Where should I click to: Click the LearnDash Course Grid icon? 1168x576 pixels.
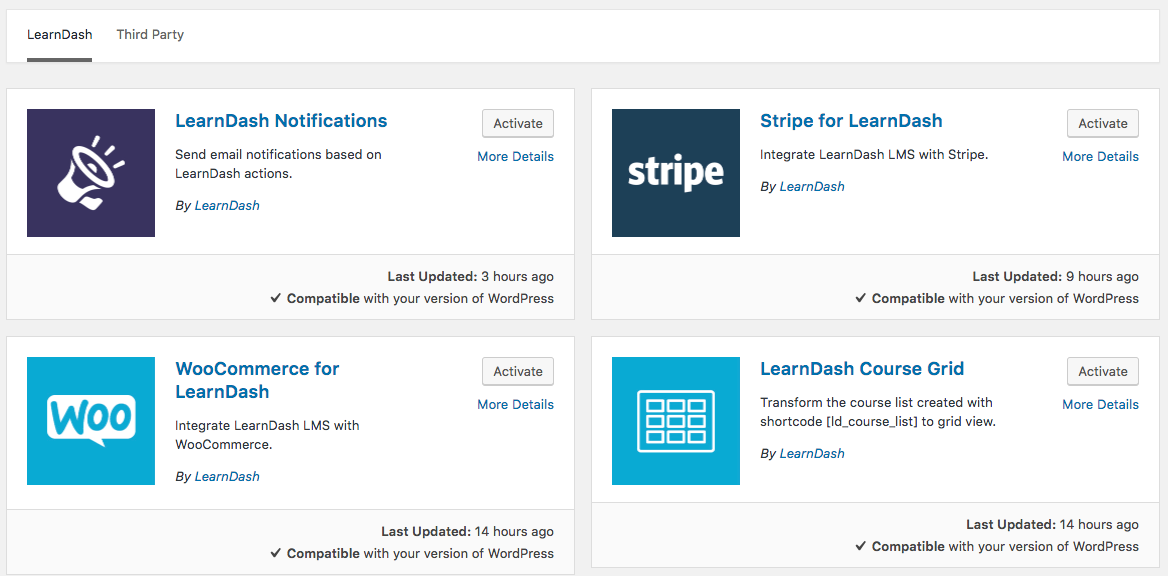pyautogui.click(x=675, y=421)
